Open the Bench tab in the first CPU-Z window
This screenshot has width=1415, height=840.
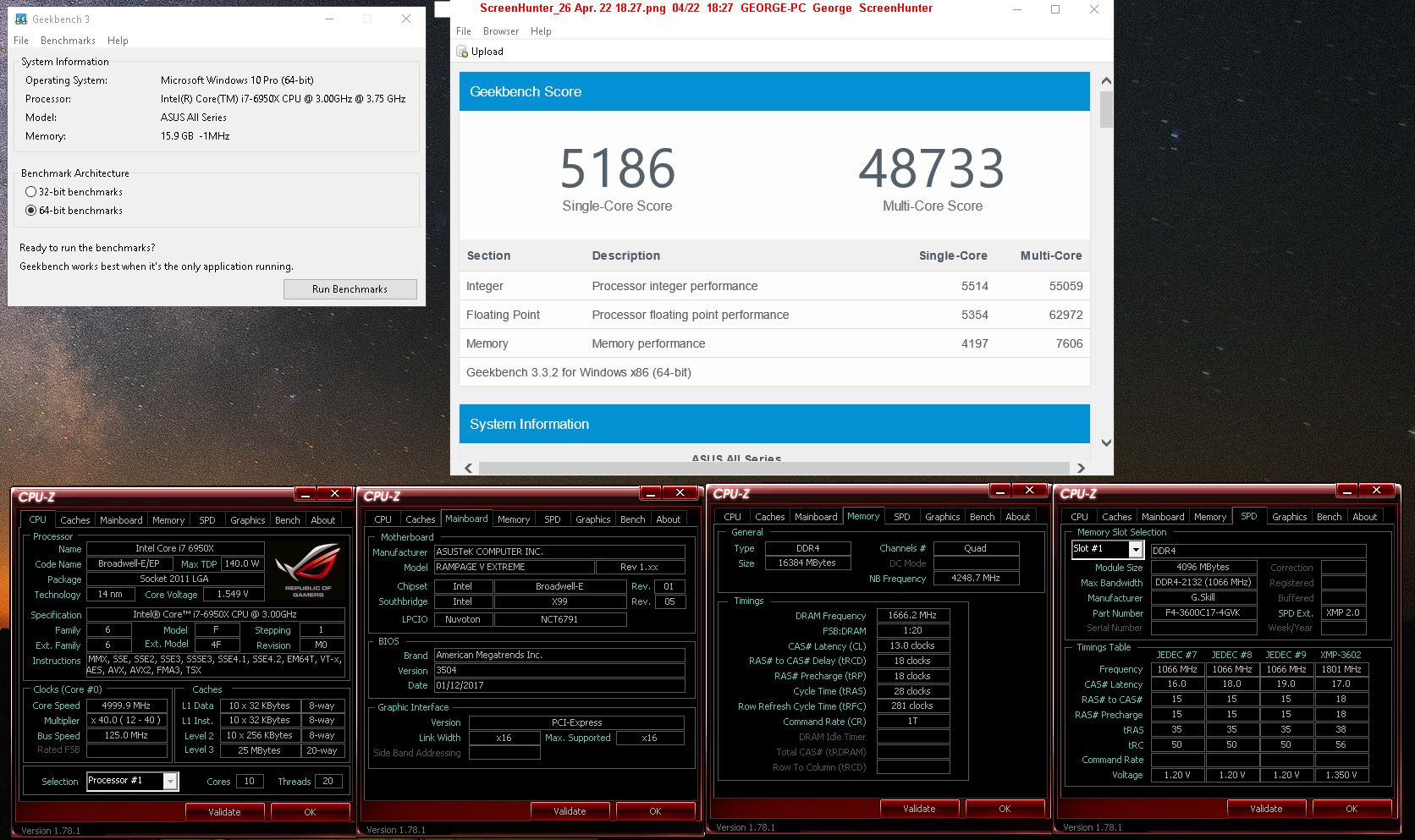288,520
